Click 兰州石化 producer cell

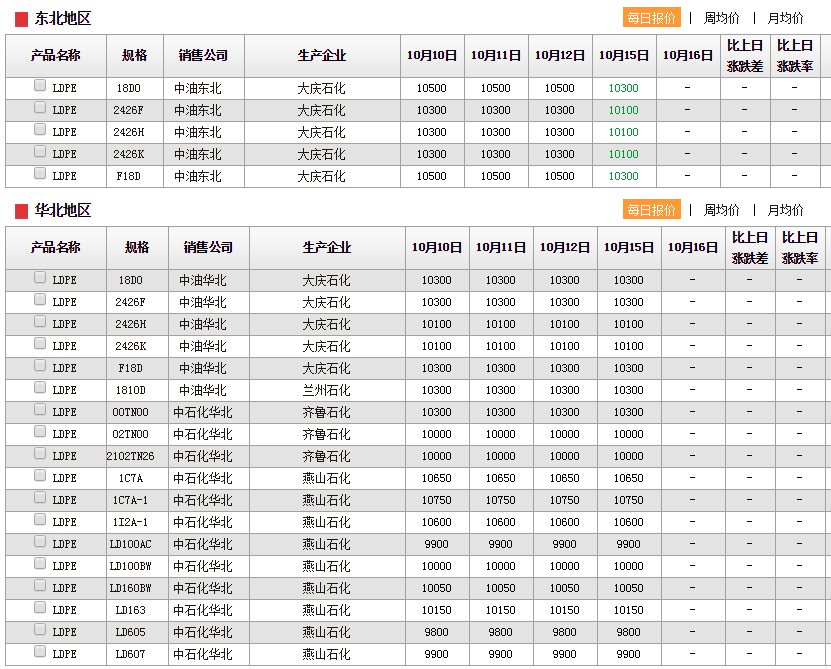(x=326, y=391)
